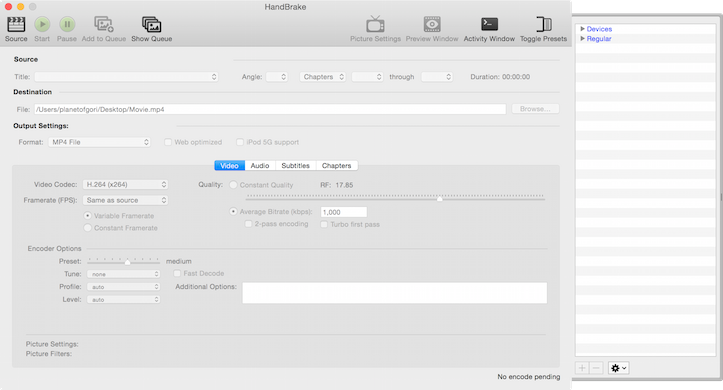Viewport: 723px width, 390px height.
Task: Click the Average Bitrate value field
Action: (x=344, y=212)
